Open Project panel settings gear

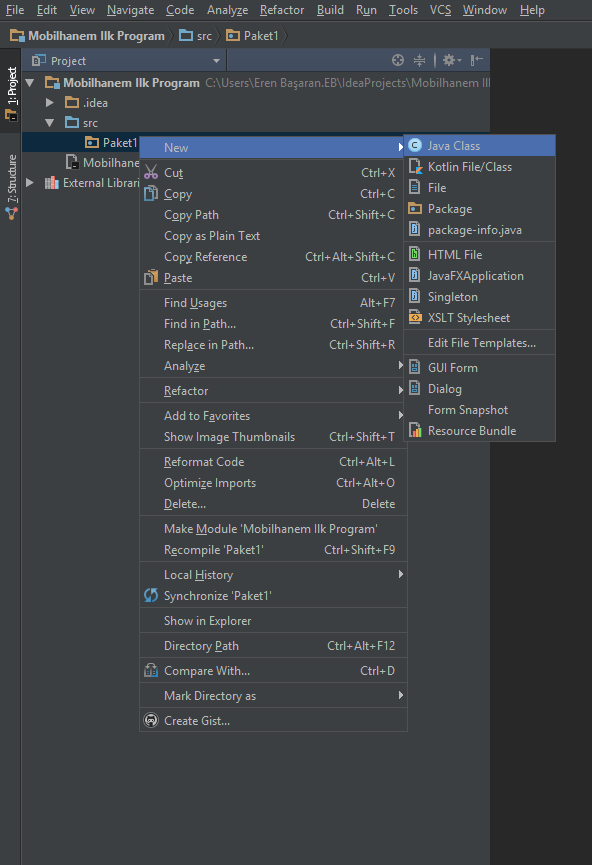click(x=451, y=60)
